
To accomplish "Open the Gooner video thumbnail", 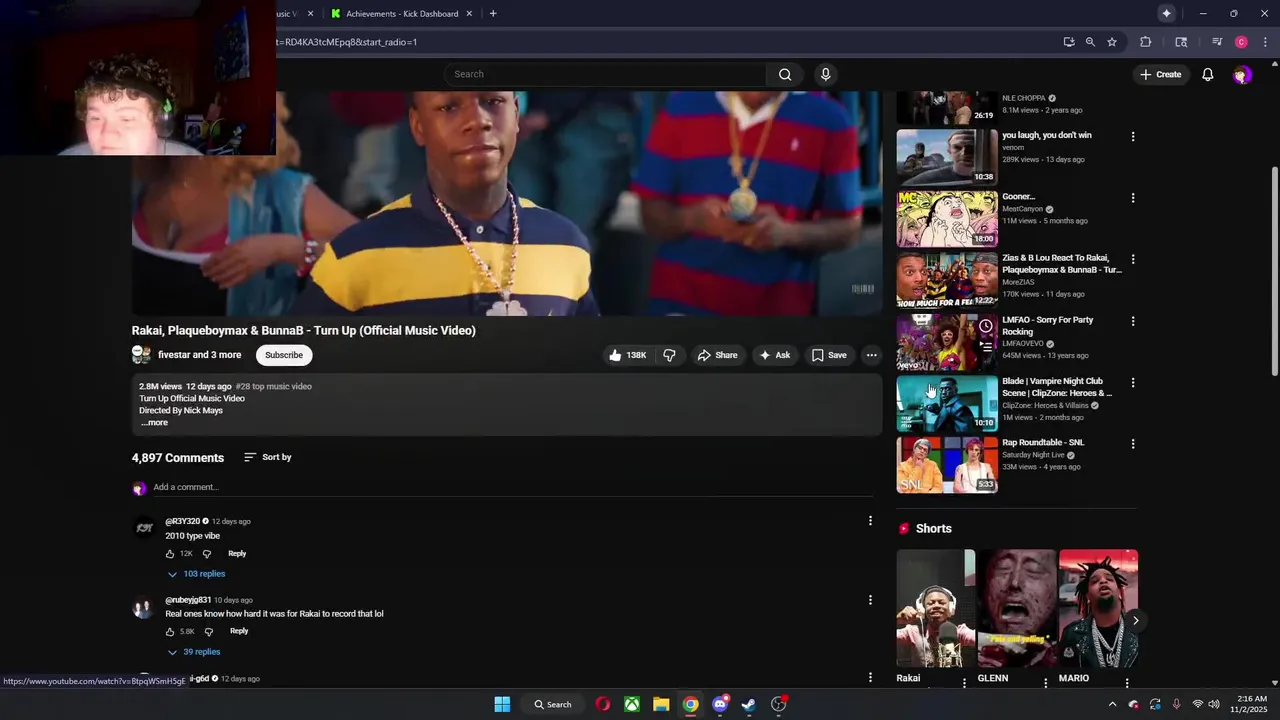I will [947, 219].
